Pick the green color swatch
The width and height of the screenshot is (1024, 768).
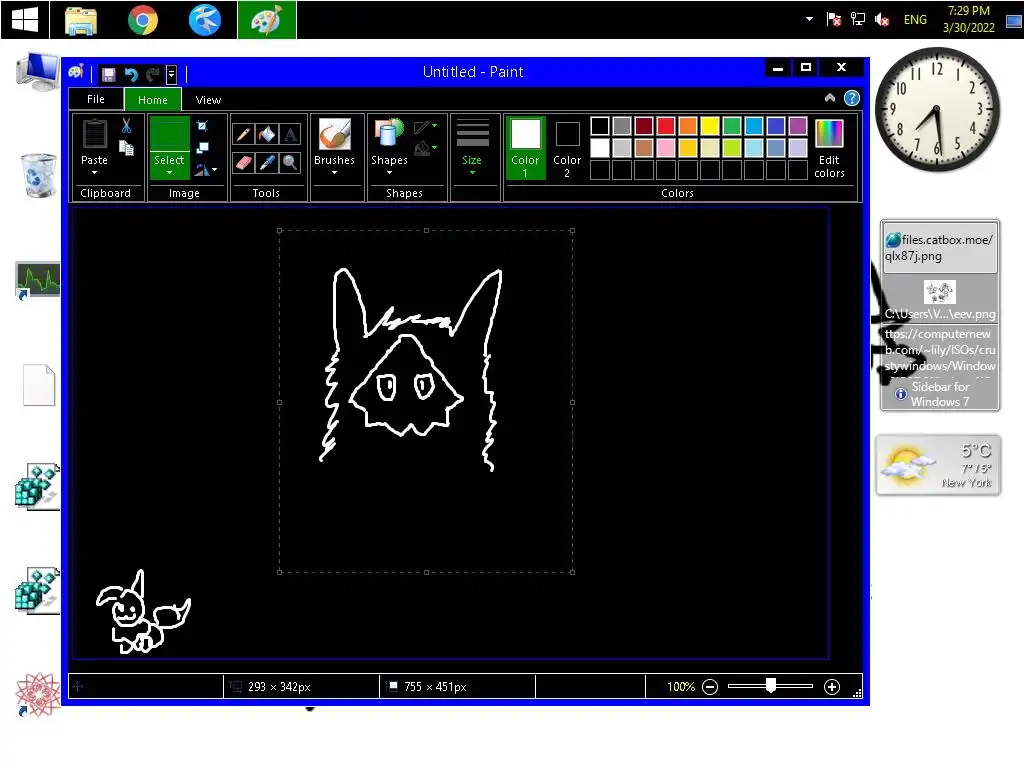pyautogui.click(x=732, y=126)
